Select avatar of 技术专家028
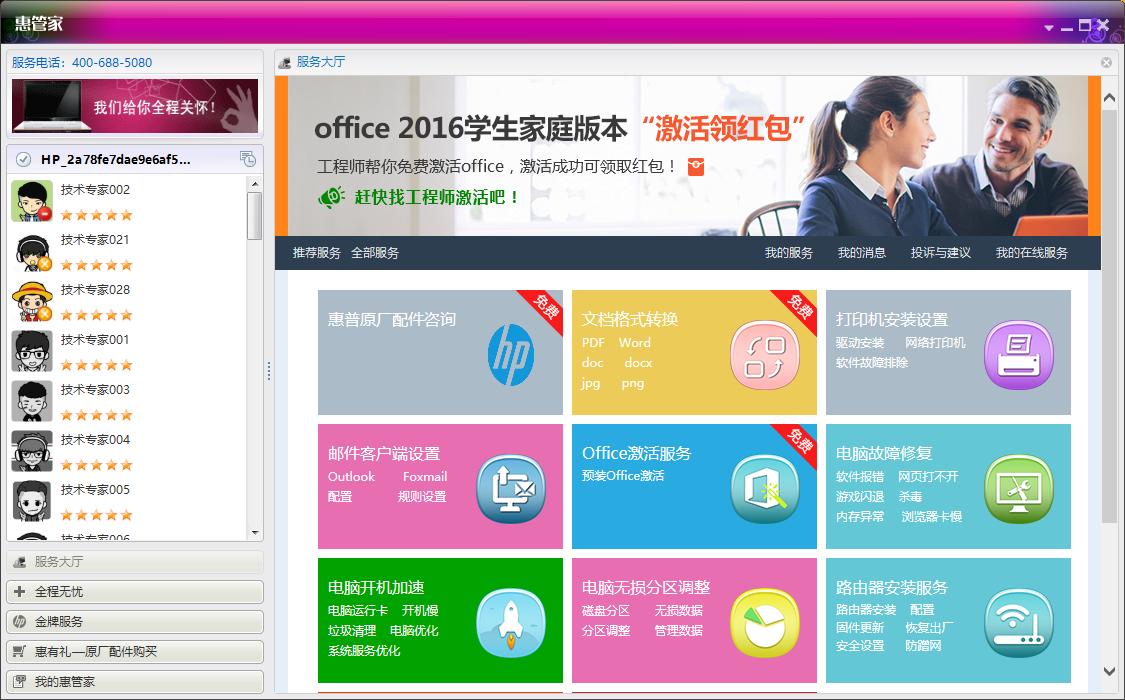 pyautogui.click(x=32, y=301)
